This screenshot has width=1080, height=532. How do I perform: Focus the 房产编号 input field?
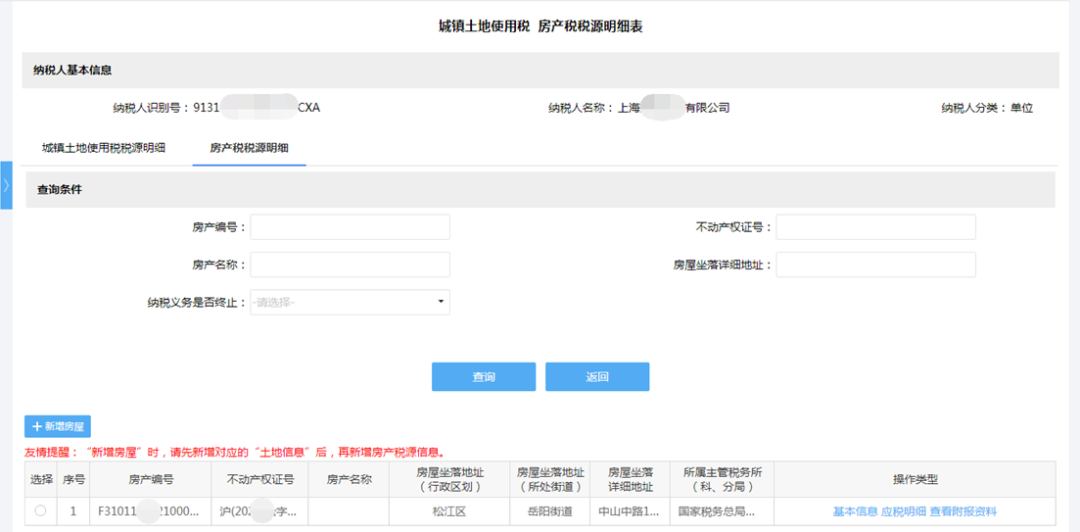click(350, 227)
